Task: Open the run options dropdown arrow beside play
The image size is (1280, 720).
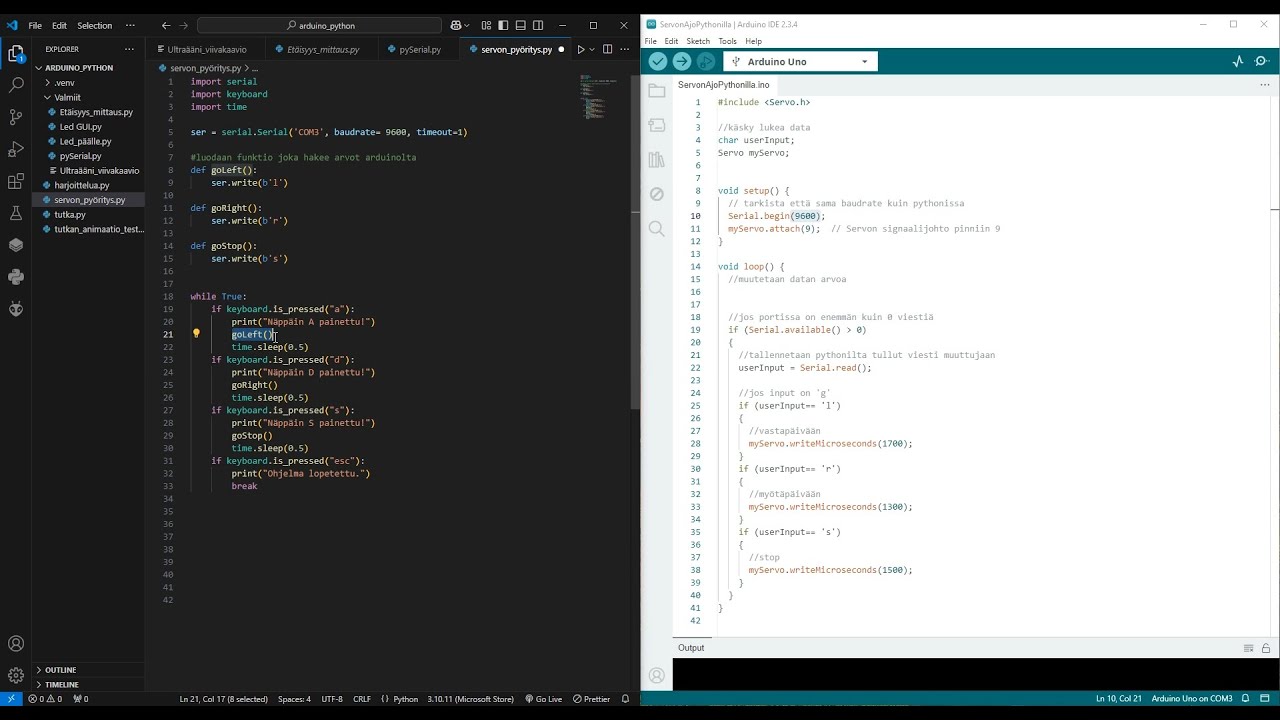Action: 592,49
